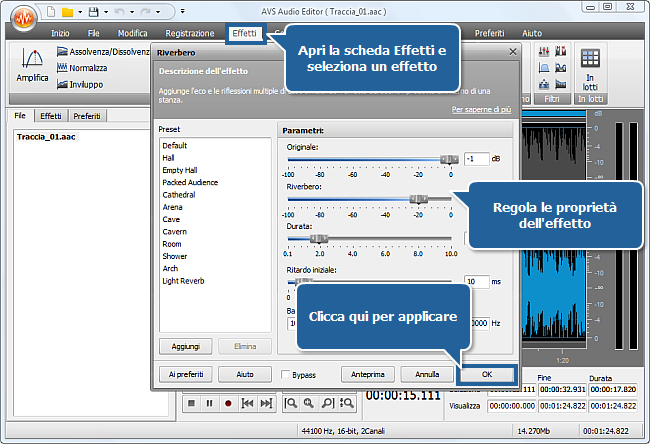This screenshot has width=650, height=444.
Task: Toggle the Bypass checkbox
Action: pyautogui.click(x=285, y=374)
